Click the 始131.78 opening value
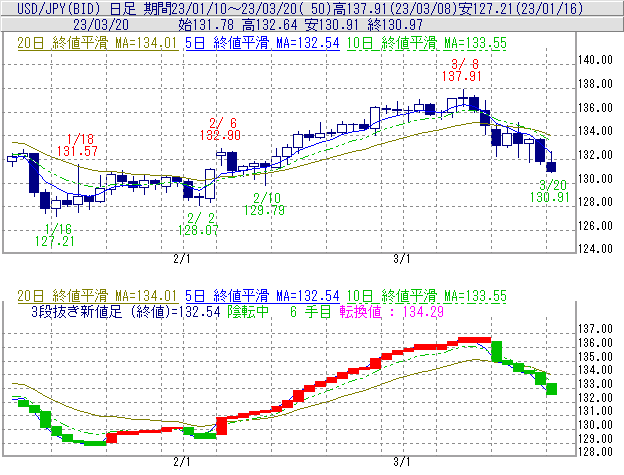The height and width of the screenshot is (475, 624). [x=206, y=25]
